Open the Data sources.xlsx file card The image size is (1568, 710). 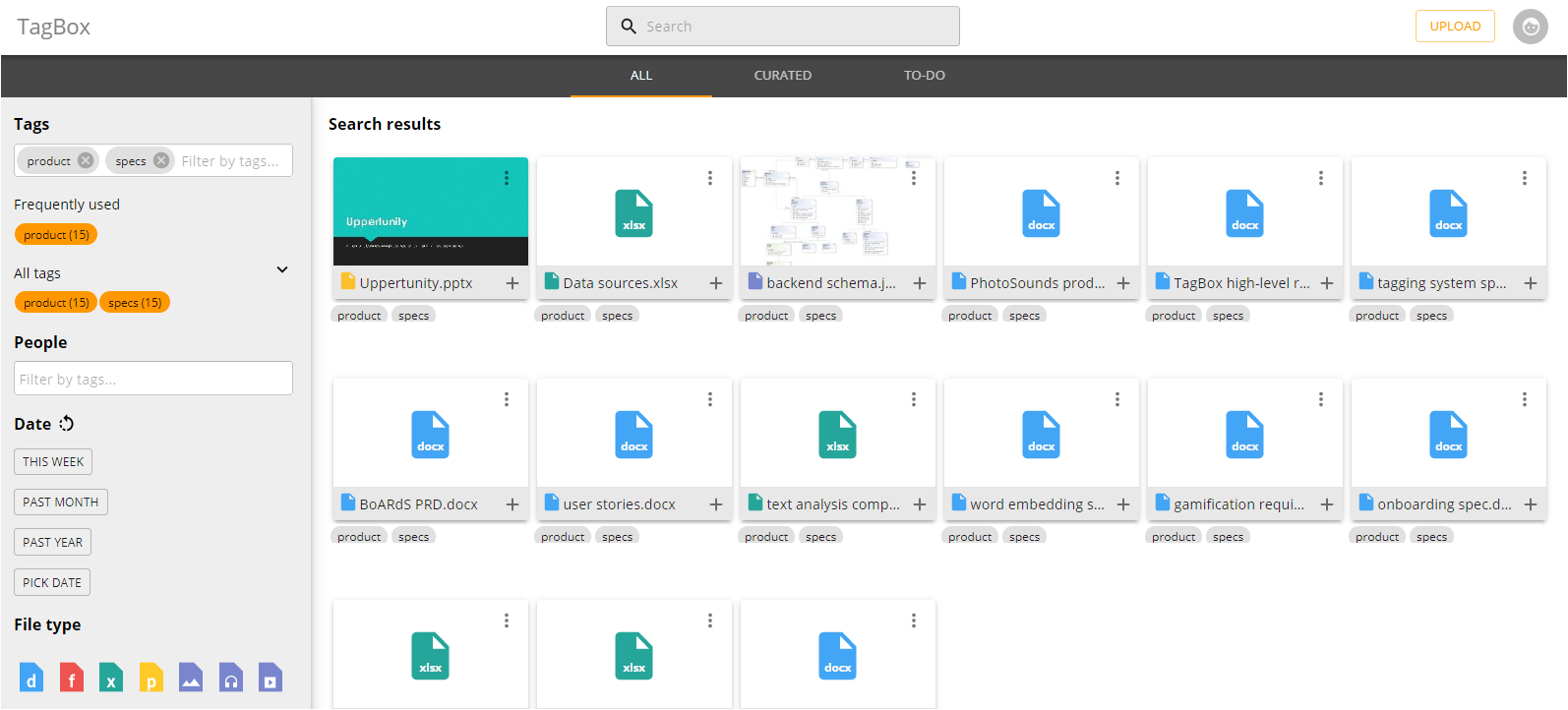click(634, 228)
